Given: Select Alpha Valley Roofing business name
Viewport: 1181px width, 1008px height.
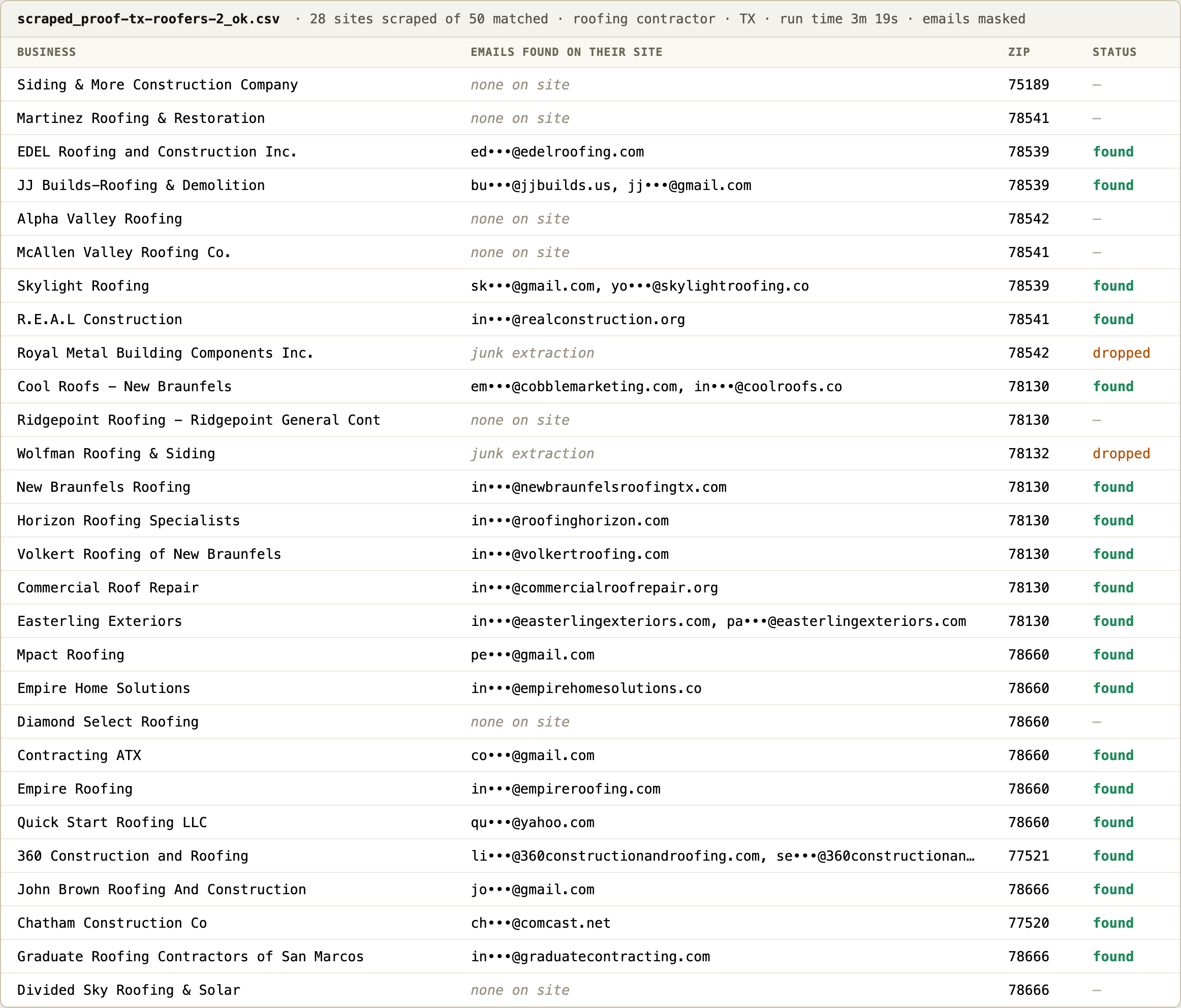Looking at the screenshot, I should pyautogui.click(x=100, y=219).
